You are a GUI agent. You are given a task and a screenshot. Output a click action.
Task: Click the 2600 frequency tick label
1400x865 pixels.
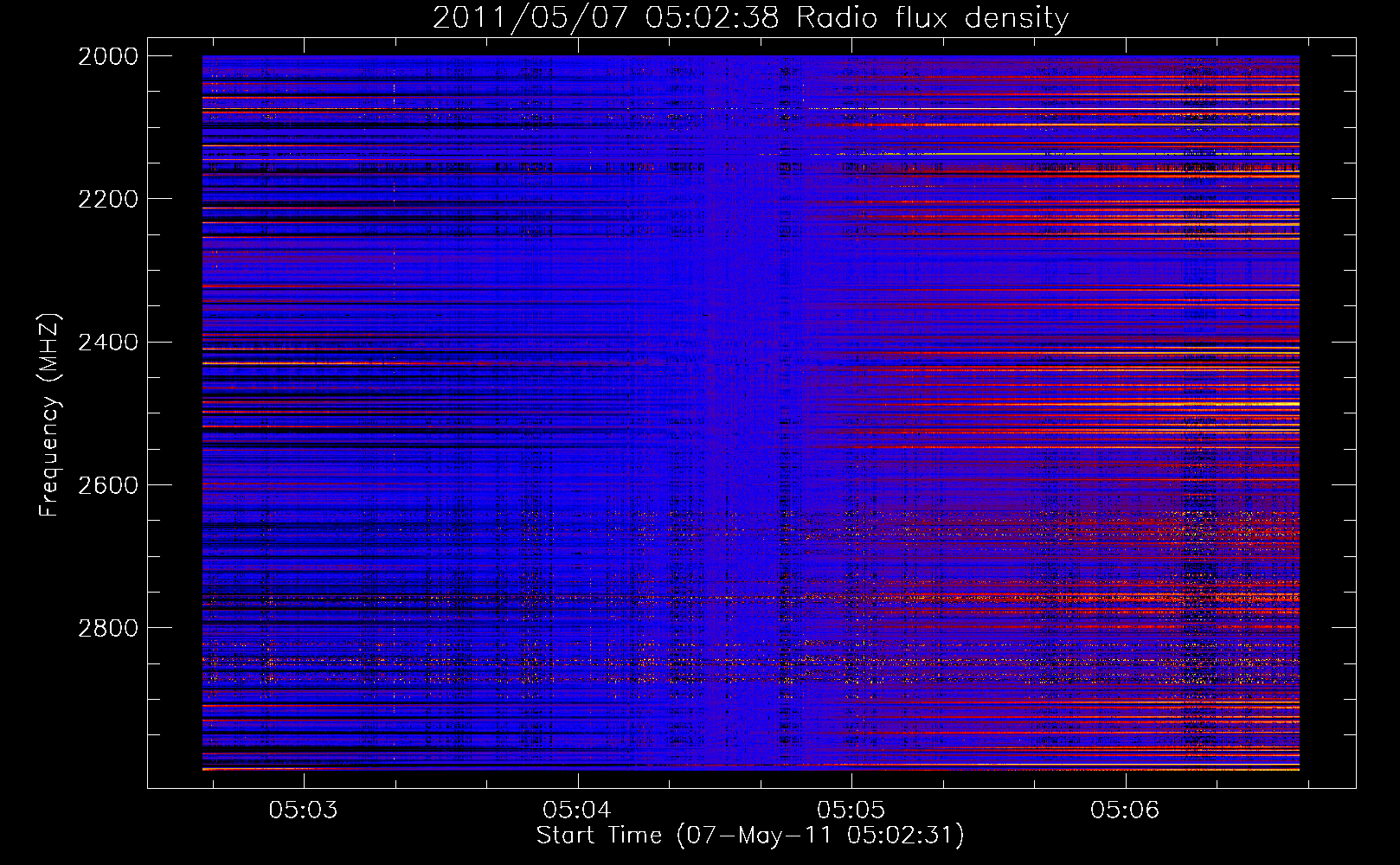coord(108,485)
